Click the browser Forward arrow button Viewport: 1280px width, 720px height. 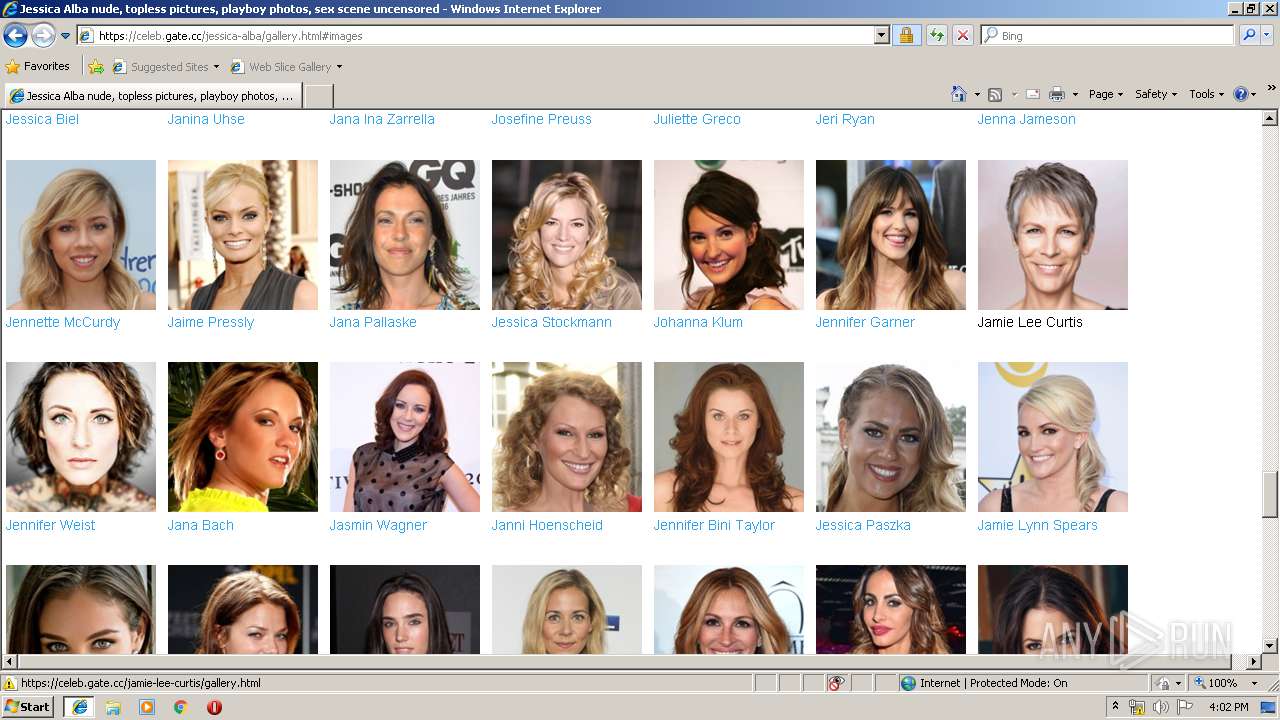(x=43, y=36)
